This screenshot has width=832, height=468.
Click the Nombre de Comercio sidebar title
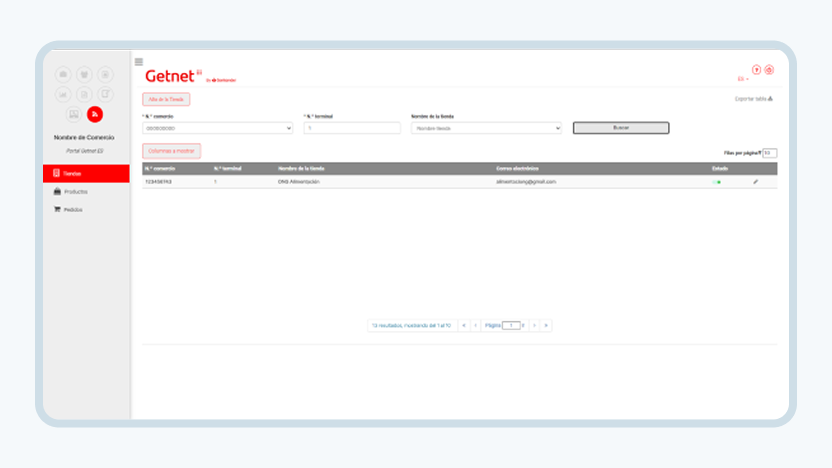point(84,137)
